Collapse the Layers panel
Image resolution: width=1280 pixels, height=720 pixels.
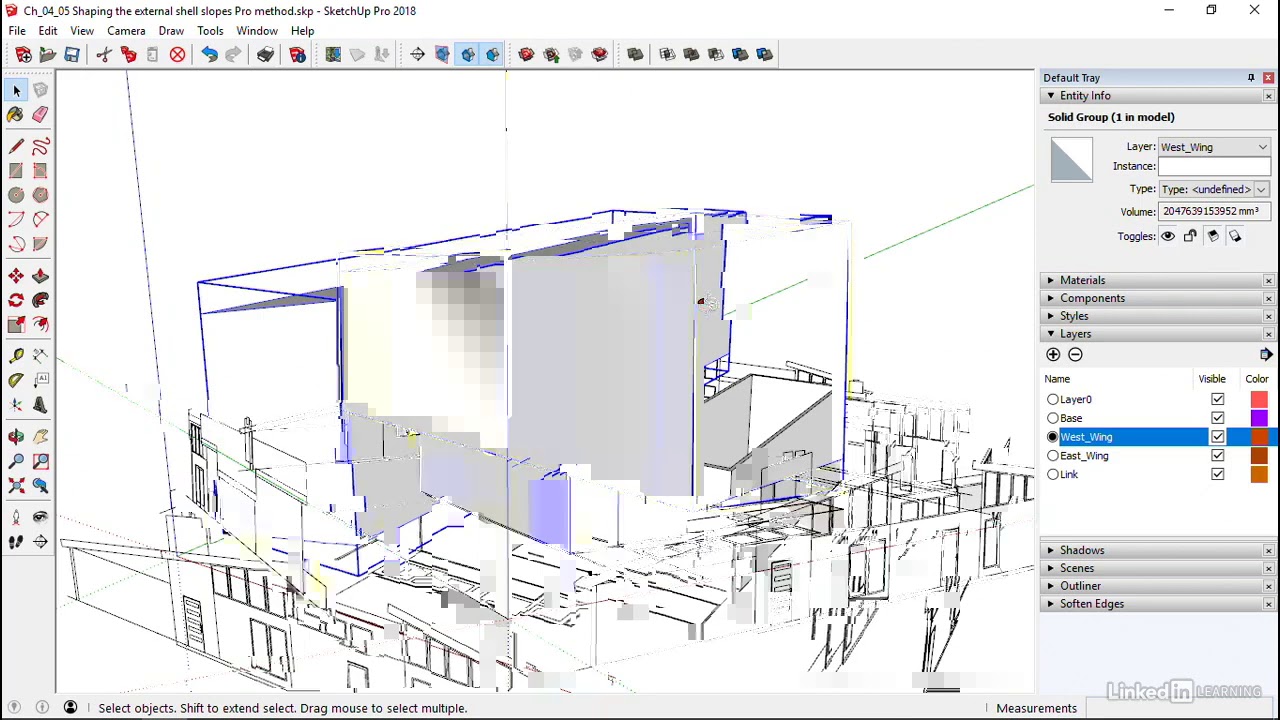(x=1050, y=334)
